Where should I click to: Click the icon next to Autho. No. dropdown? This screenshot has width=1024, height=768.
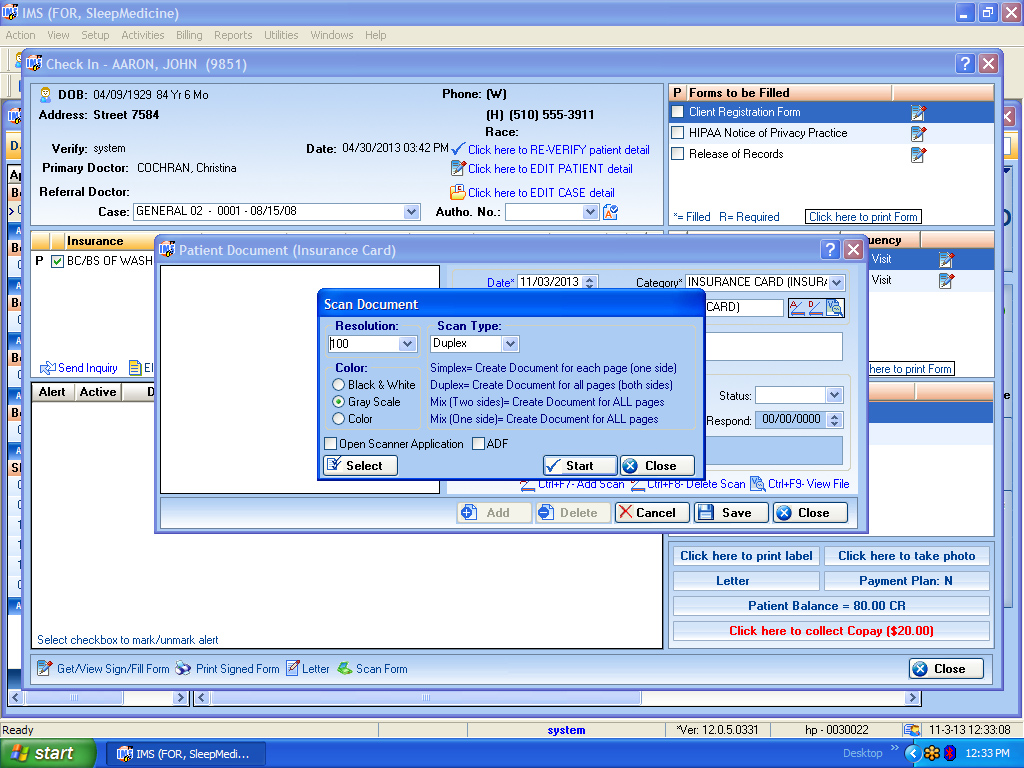(610, 212)
